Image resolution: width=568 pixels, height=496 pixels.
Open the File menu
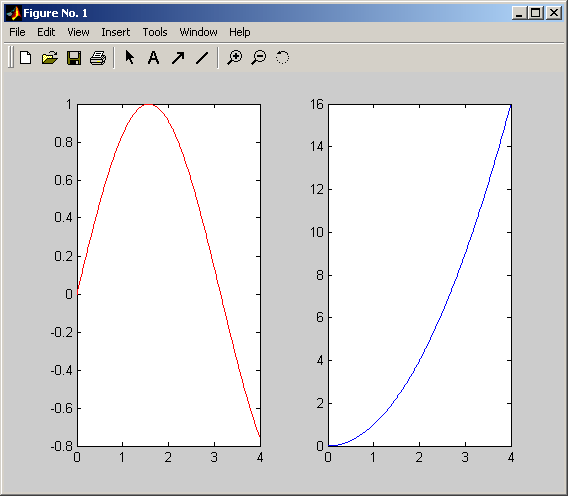pos(17,32)
